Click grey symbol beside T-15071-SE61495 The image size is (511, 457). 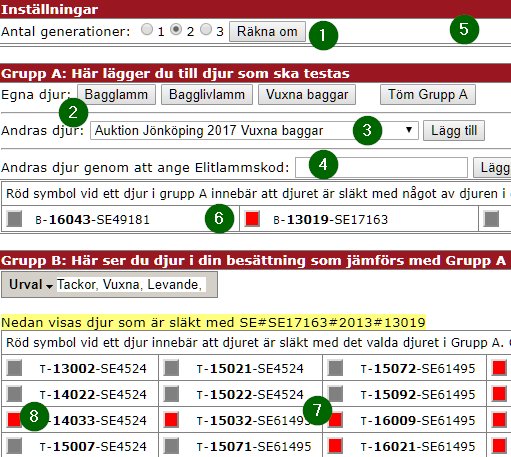[171, 446]
